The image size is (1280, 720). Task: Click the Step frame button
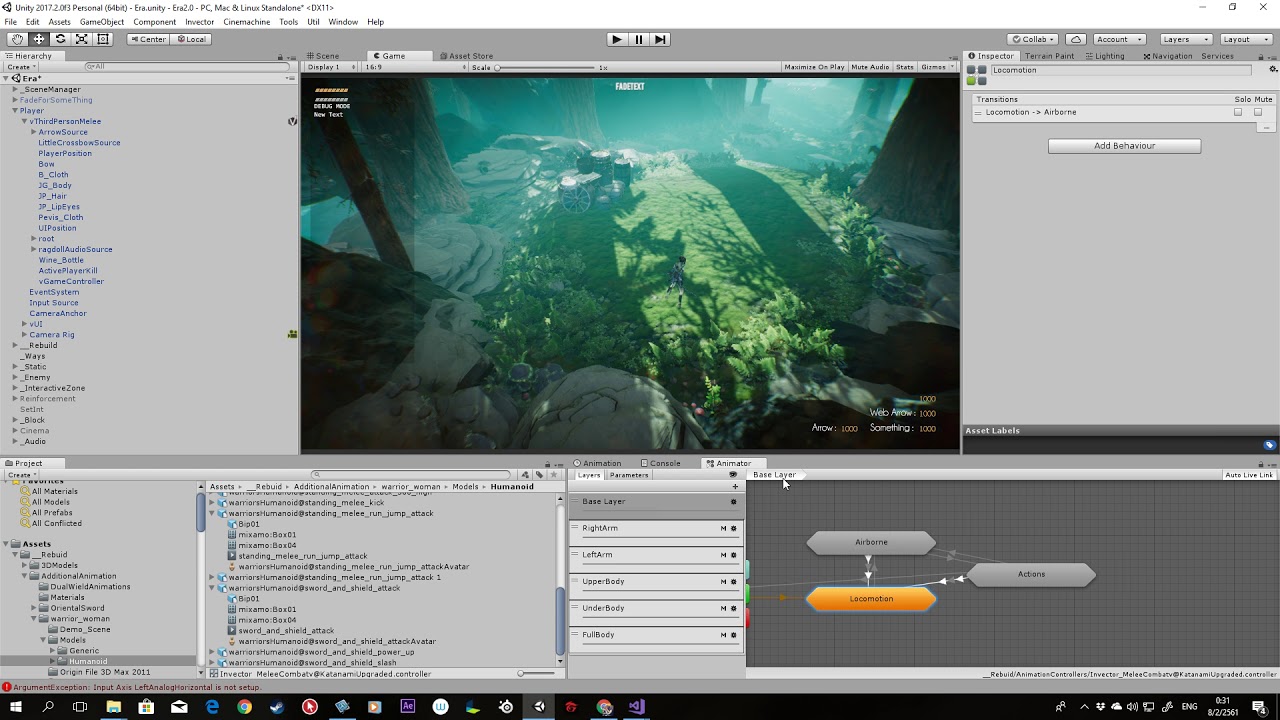660,39
